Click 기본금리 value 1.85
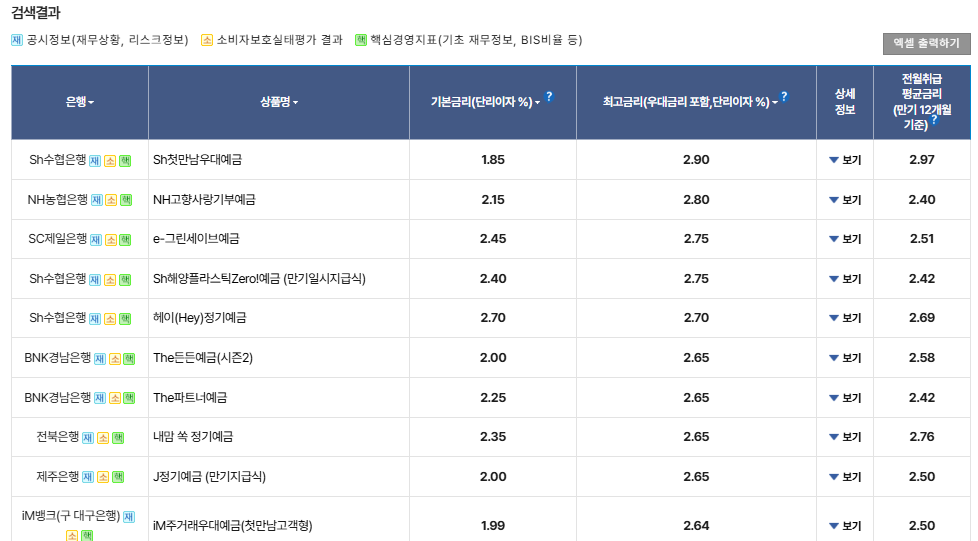978x541 pixels. (x=493, y=160)
